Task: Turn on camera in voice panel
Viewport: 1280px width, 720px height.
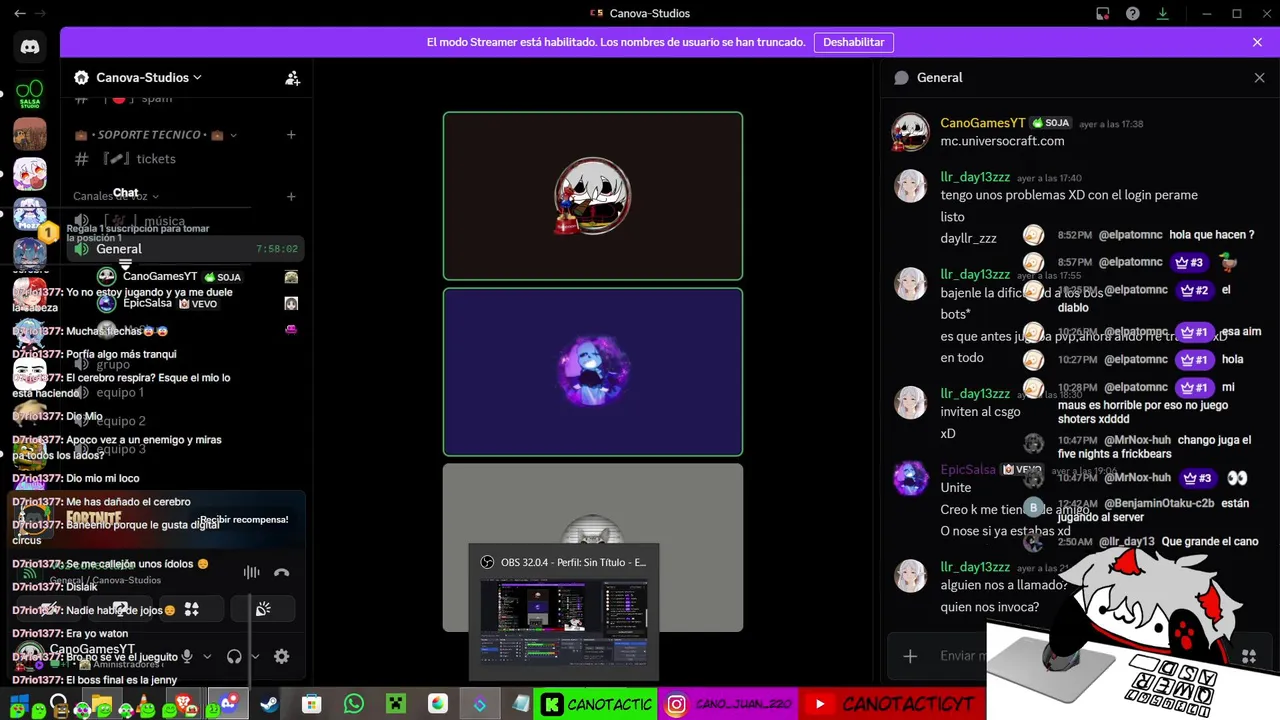Action: pos(48,608)
